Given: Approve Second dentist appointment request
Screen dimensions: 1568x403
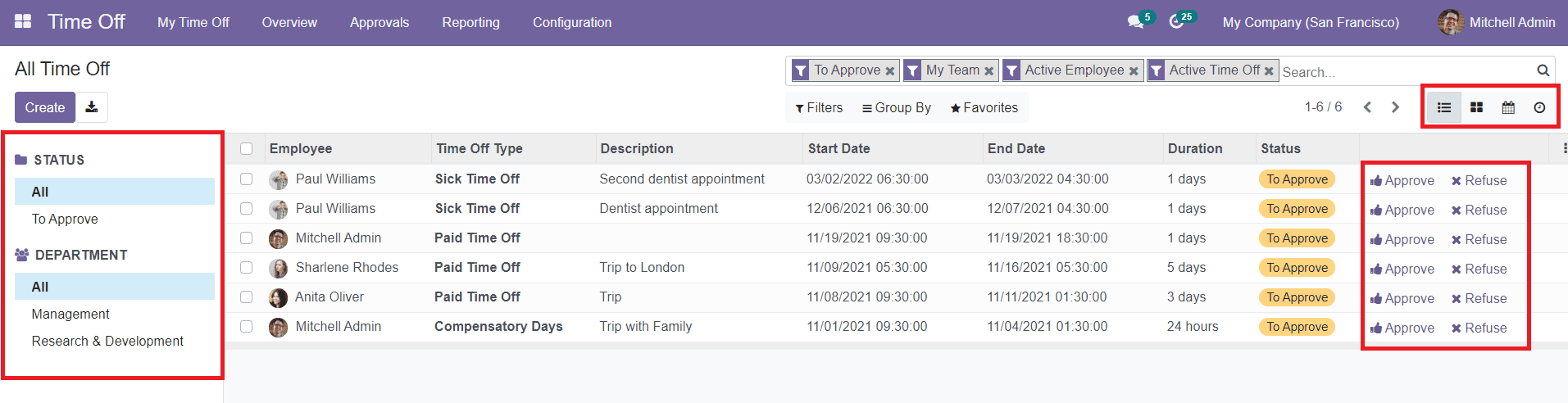Looking at the screenshot, I should (x=1402, y=180).
